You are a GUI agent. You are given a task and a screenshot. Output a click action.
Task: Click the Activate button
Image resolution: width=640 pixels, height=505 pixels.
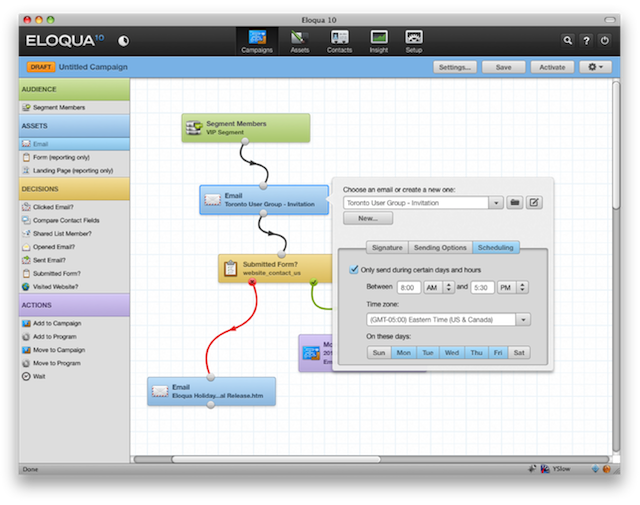click(552, 67)
